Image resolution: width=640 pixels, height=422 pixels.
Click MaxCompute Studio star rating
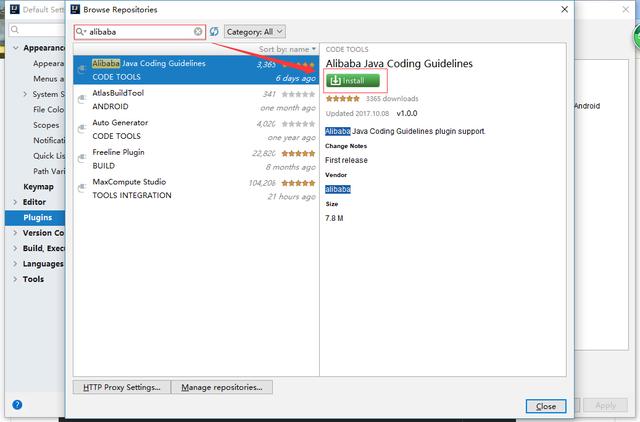click(x=298, y=183)
